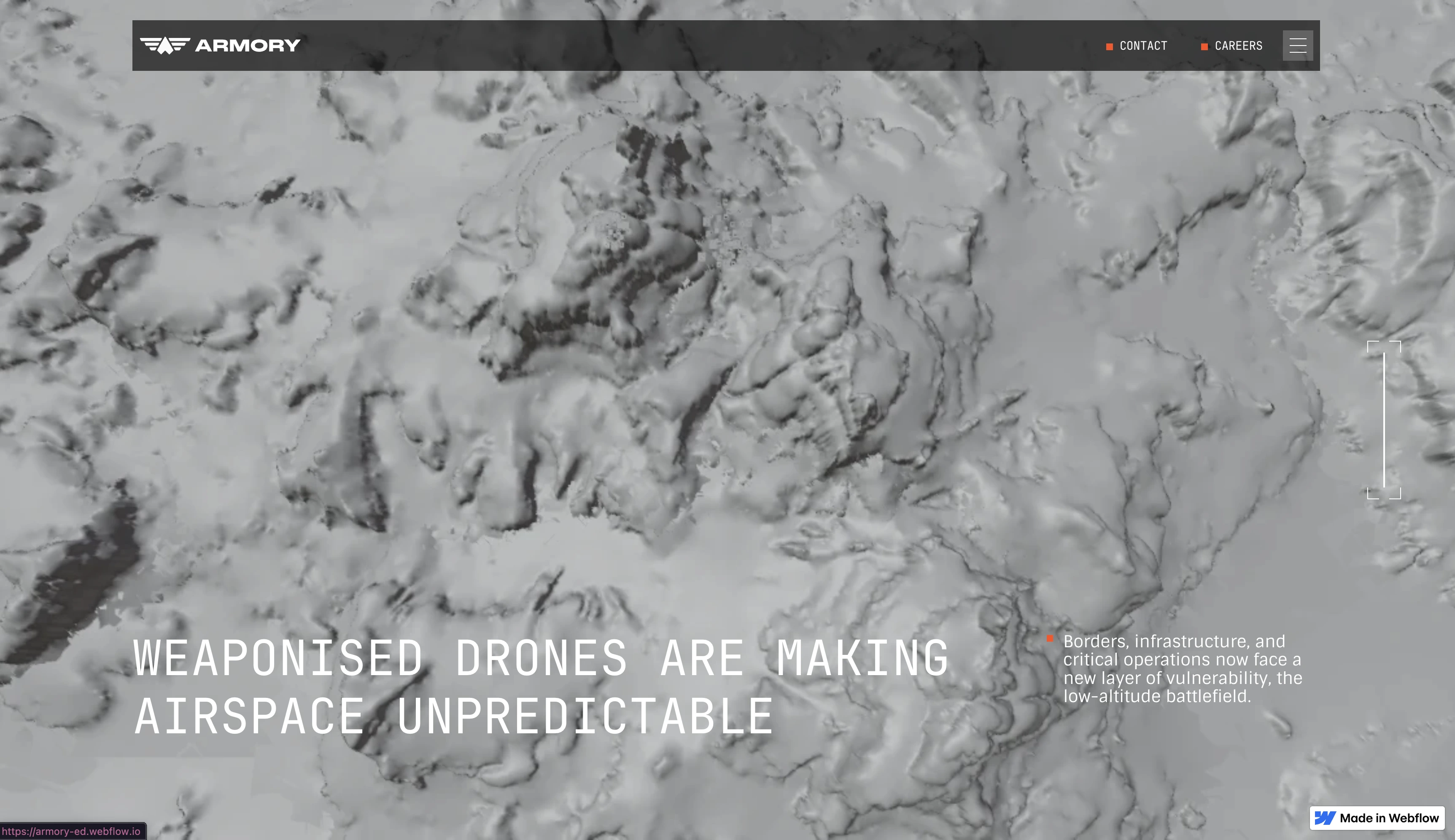Click the ARMORY wordmark text
Viewport: 1455px width, 840px height.
248,46
